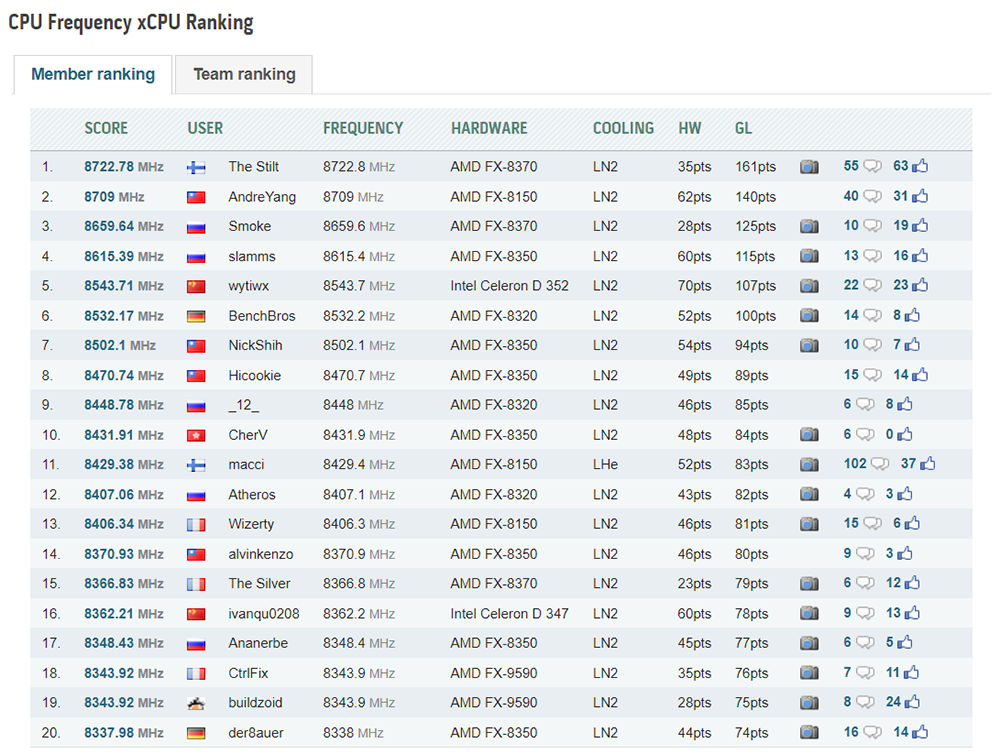Viewport: 1000px width, 754px height.
Task: Like buildzoid's score with thumbs-up icon
Action: [912, 702]
